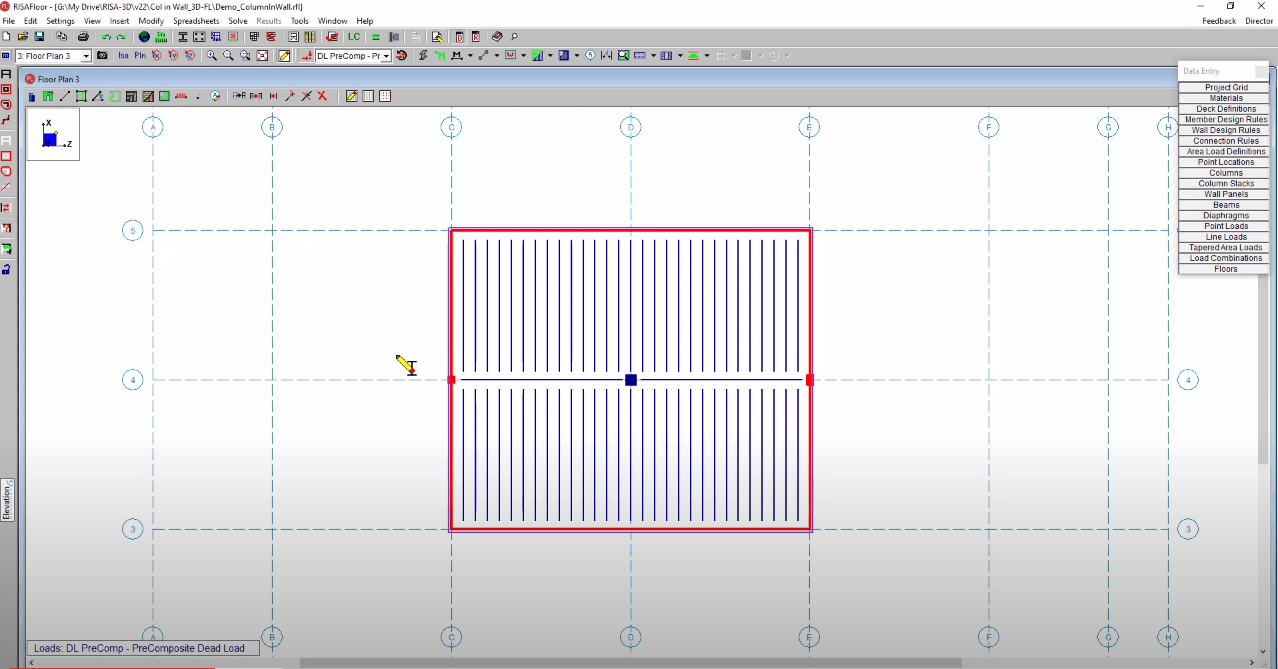Screen dimensions: 1278x669
Task: Toggle the drawing grid dots icon
Action: 385,97
